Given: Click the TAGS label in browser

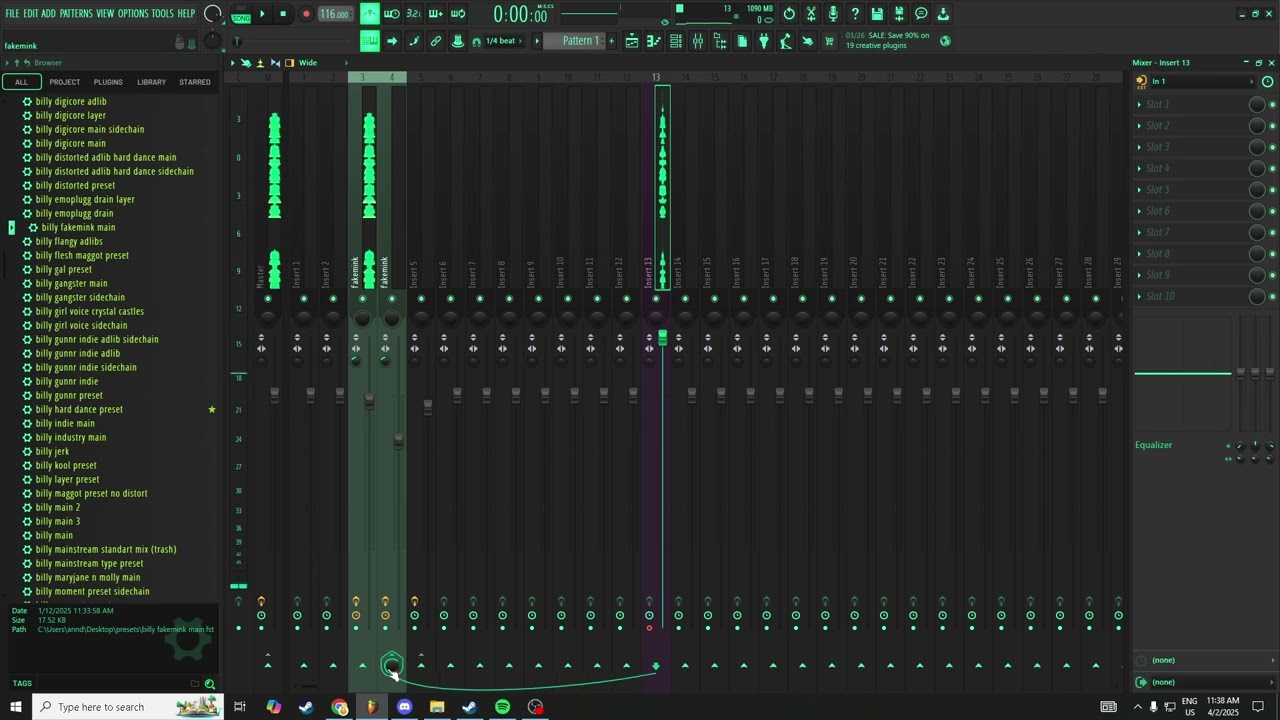Looking at the screenshot, I should pyautogui.click(x=22, y=684).
